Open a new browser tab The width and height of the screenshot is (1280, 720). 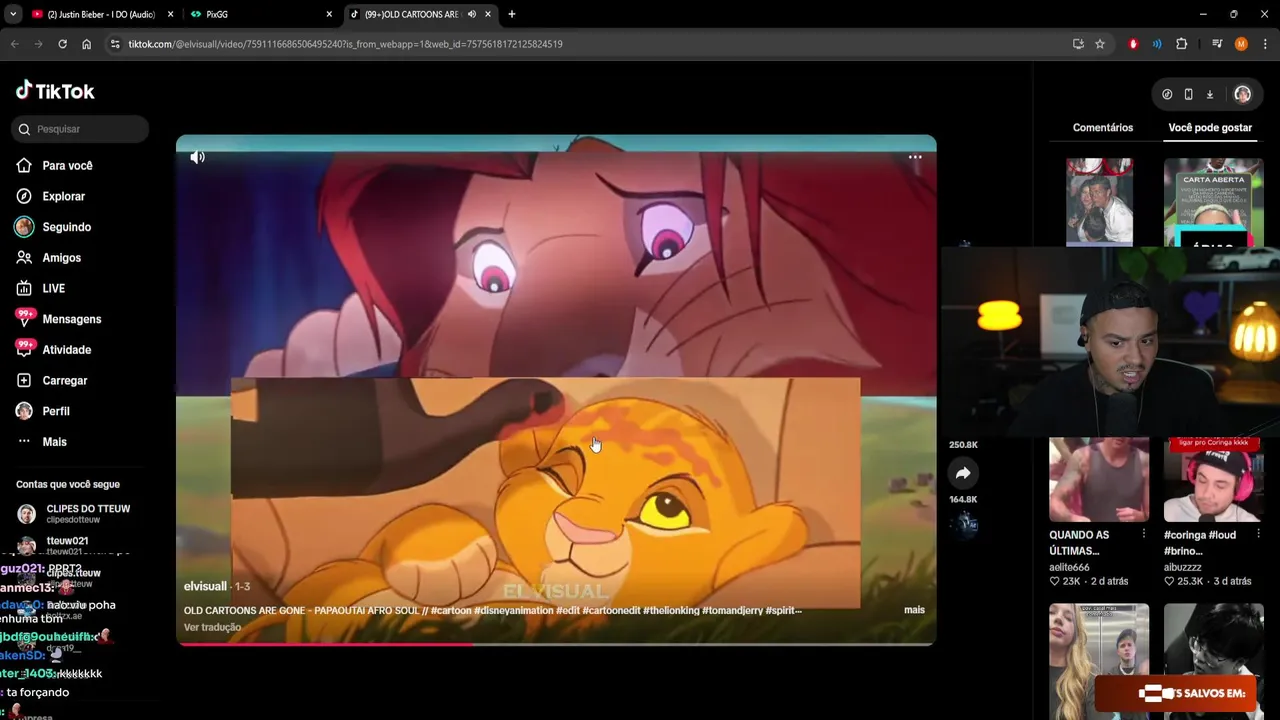click(511, 14)
